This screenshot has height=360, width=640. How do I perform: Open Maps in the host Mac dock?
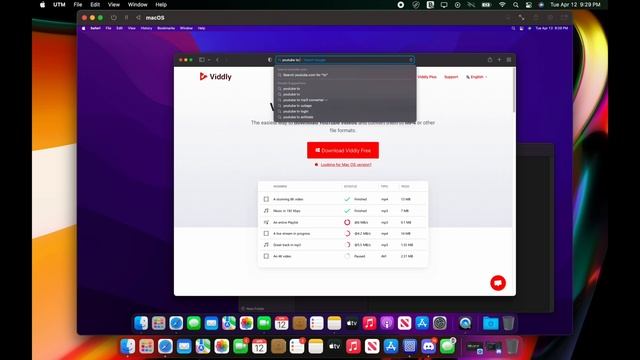click(x=203, y=347)
